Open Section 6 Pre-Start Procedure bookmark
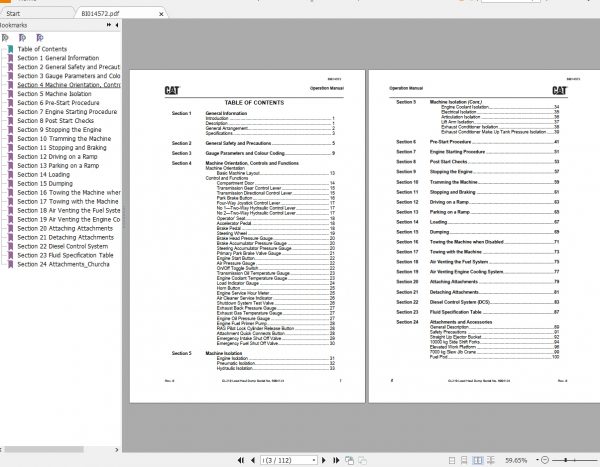600x467 pixels. 58,103
